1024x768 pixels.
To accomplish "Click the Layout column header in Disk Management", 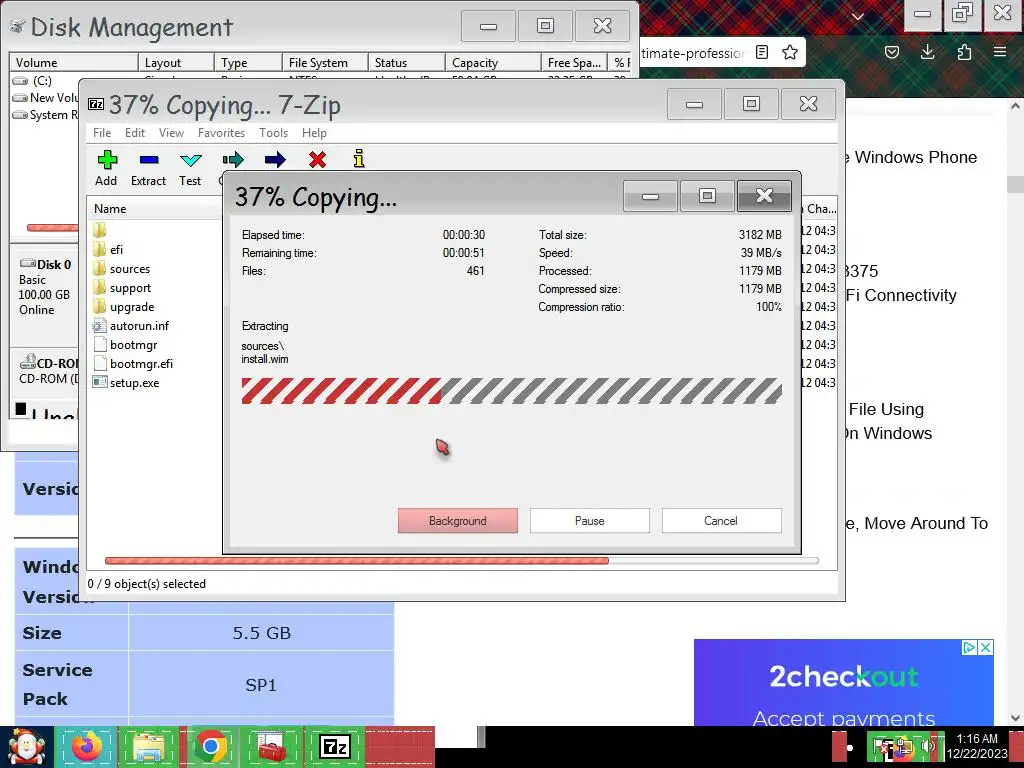I will tap(176, 63).
